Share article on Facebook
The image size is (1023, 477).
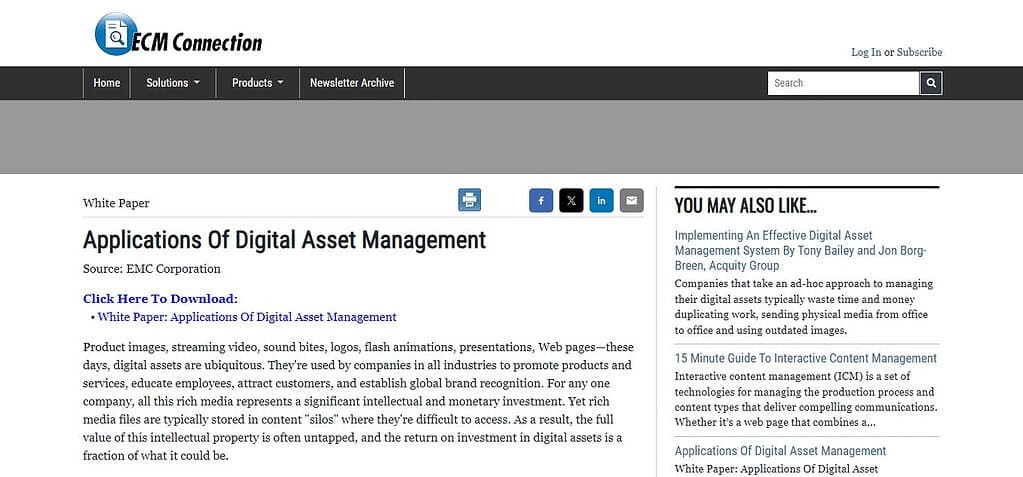(x=541, y=200)
